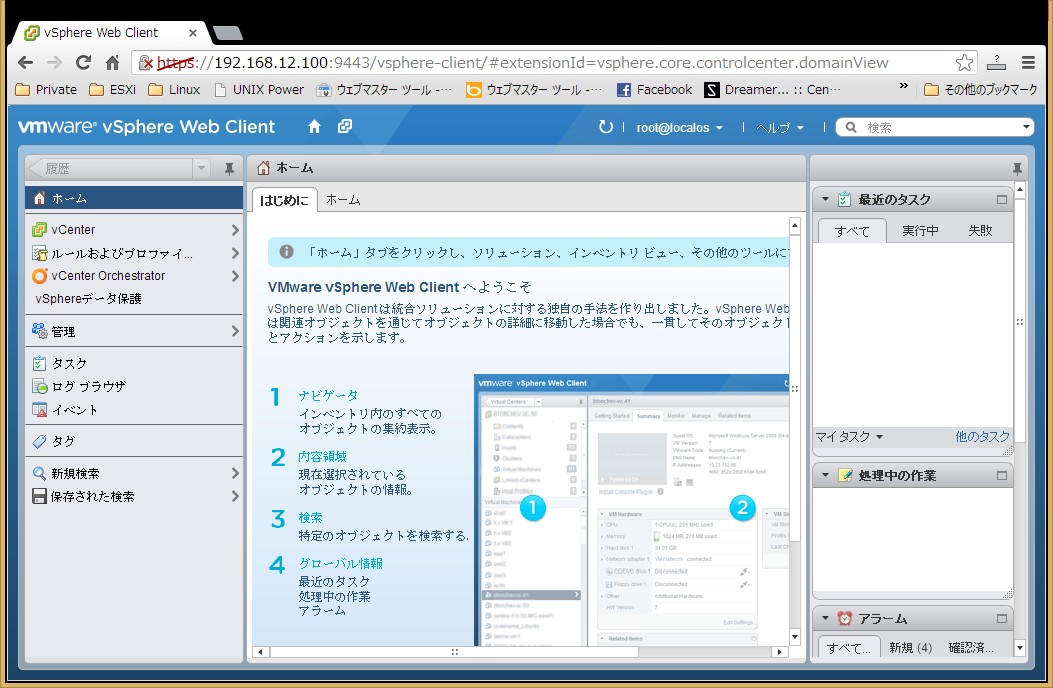Open the マイタスク filter dropdown

tap(849, 437)
